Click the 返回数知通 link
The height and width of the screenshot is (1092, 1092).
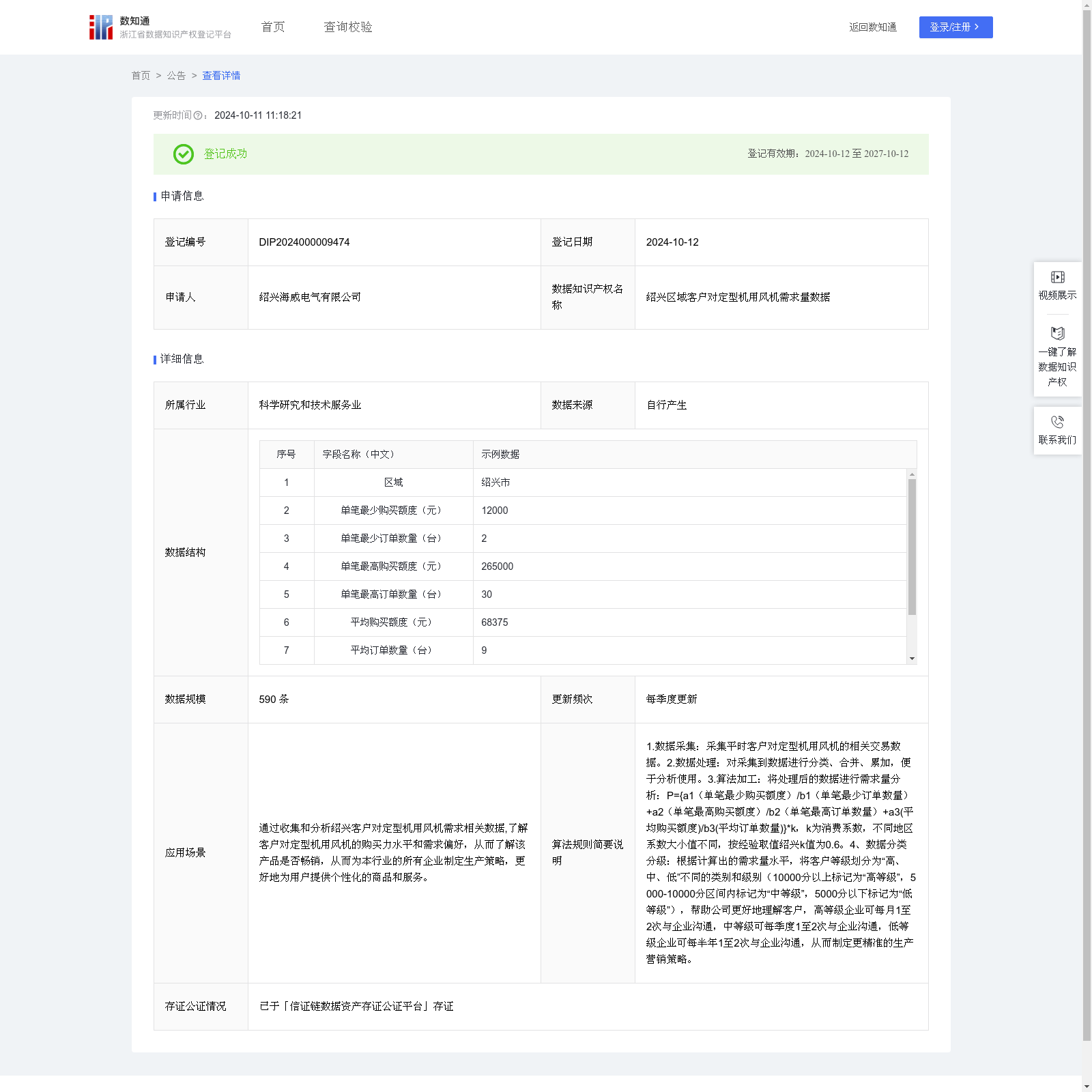[x=872, y=27]
